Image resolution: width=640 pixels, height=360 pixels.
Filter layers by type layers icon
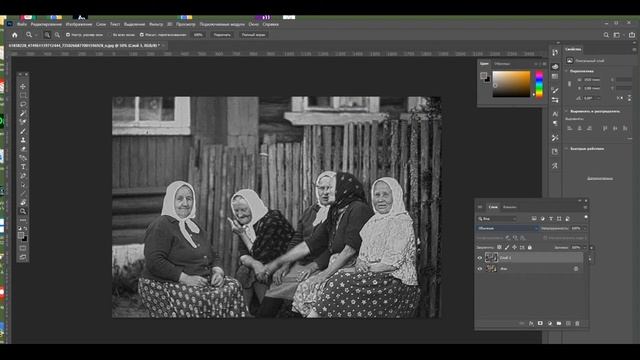point(551,219)
